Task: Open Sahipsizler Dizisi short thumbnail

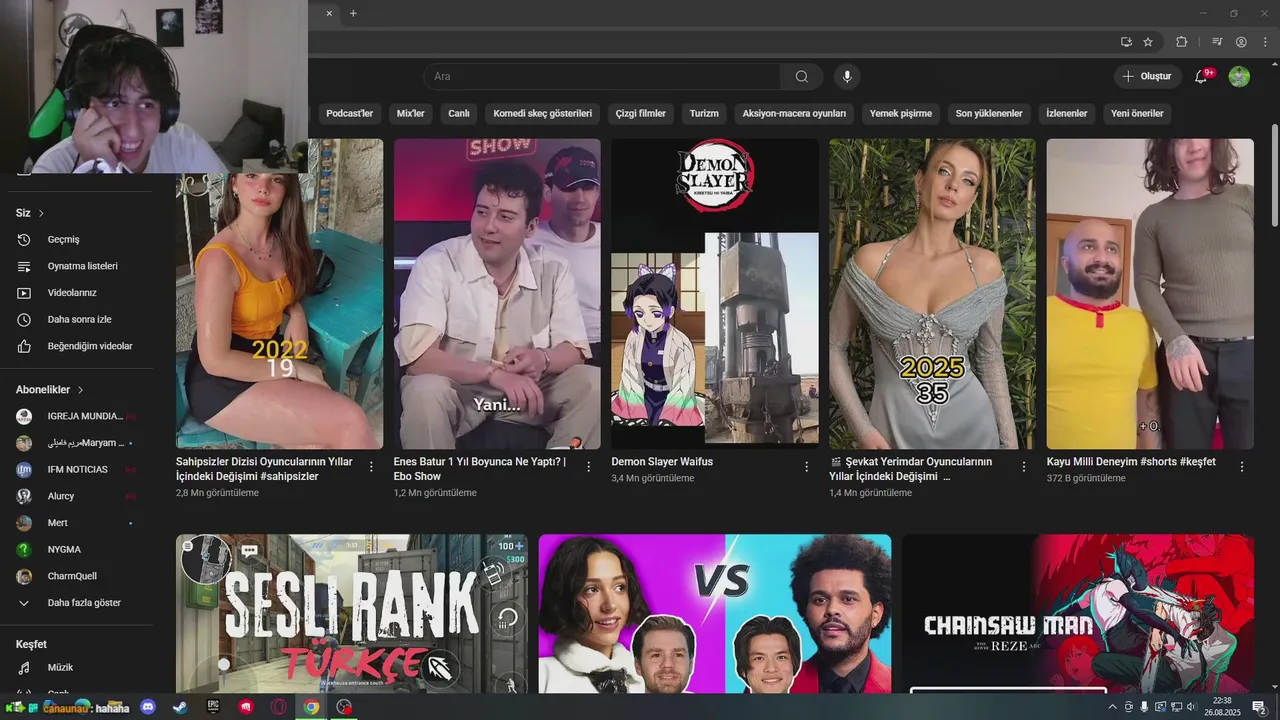Action: coord(279,294)
